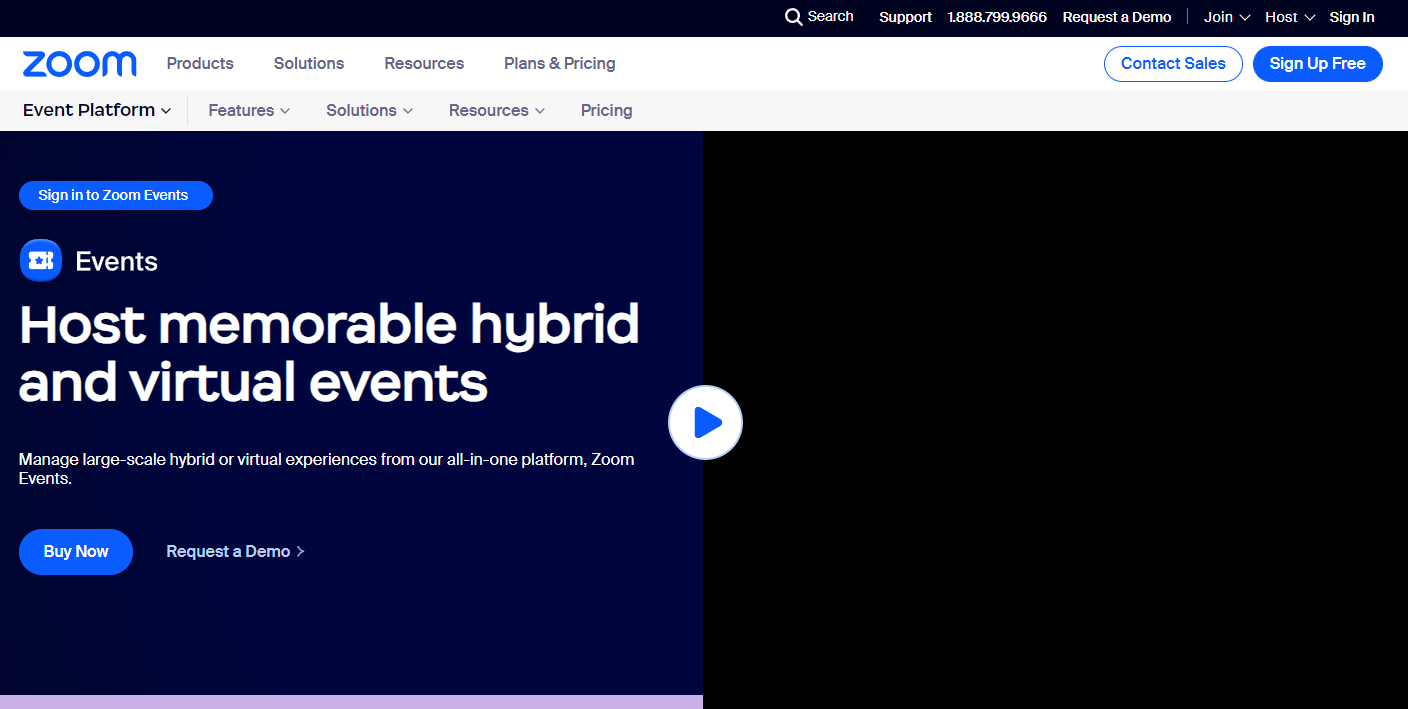
Task: Click the Events product title text
Action: 116,262
